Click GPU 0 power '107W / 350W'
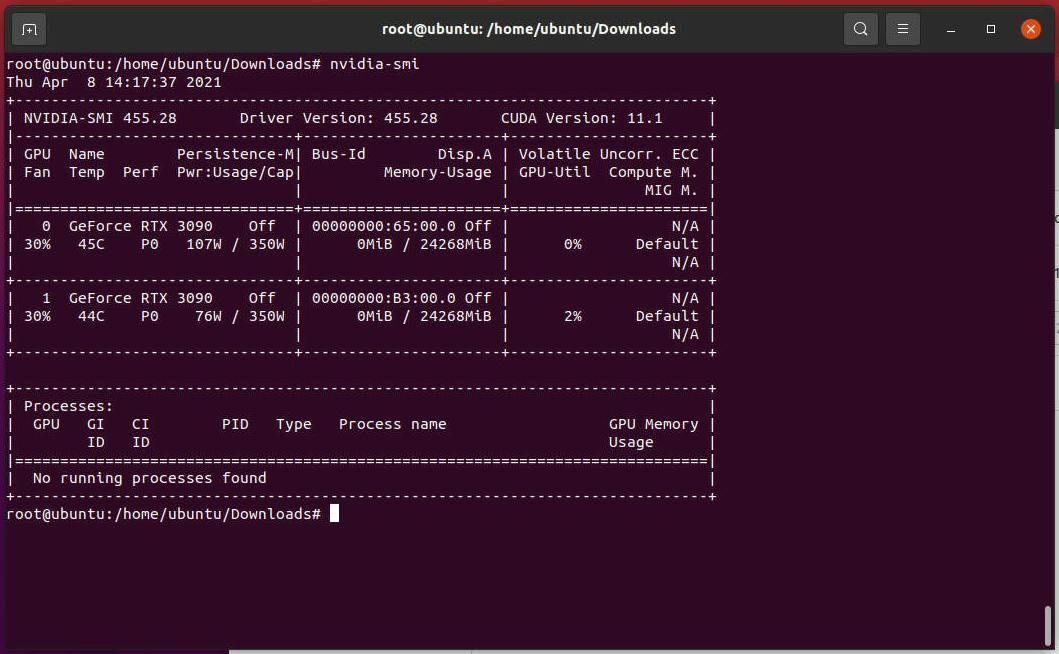This screenshot has height=654, width=1059. [235, 245]
